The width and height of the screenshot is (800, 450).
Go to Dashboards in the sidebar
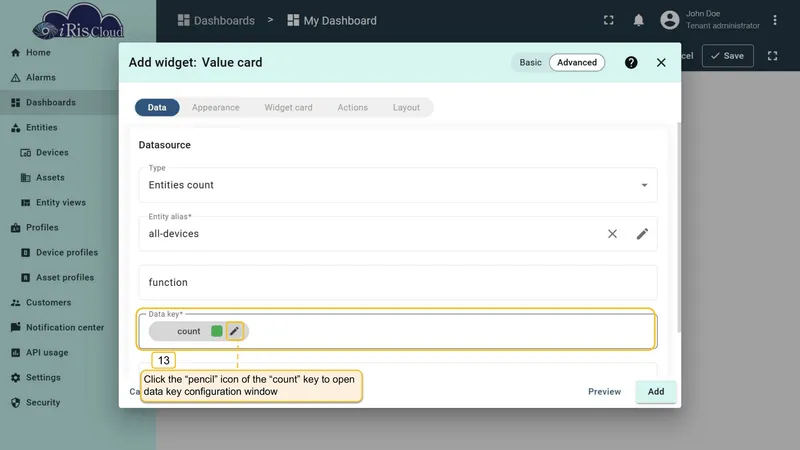[x=59, y=103]
